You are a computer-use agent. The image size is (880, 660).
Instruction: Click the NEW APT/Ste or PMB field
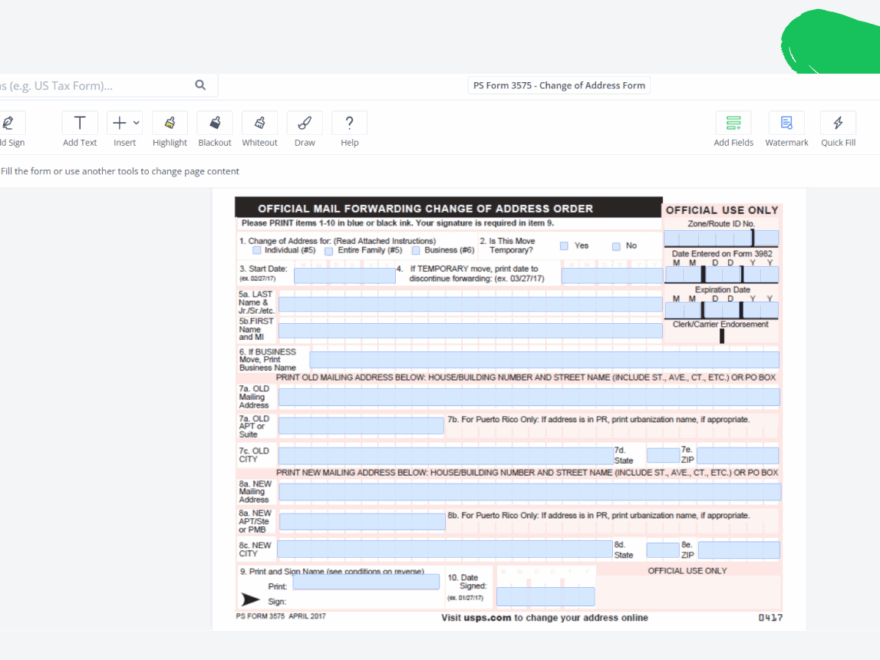pyautogui.click(x=363, y=521)
